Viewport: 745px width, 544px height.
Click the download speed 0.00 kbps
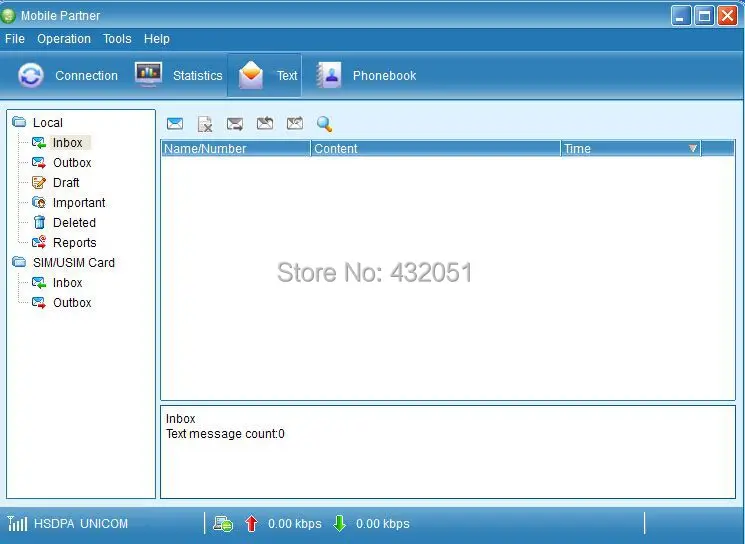click(382, 524)
